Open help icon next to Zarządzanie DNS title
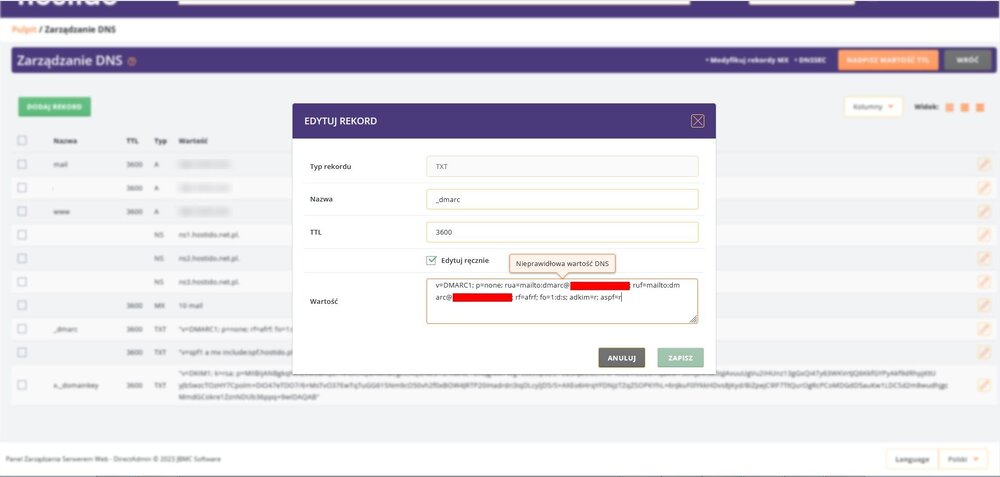 point(132,62)
